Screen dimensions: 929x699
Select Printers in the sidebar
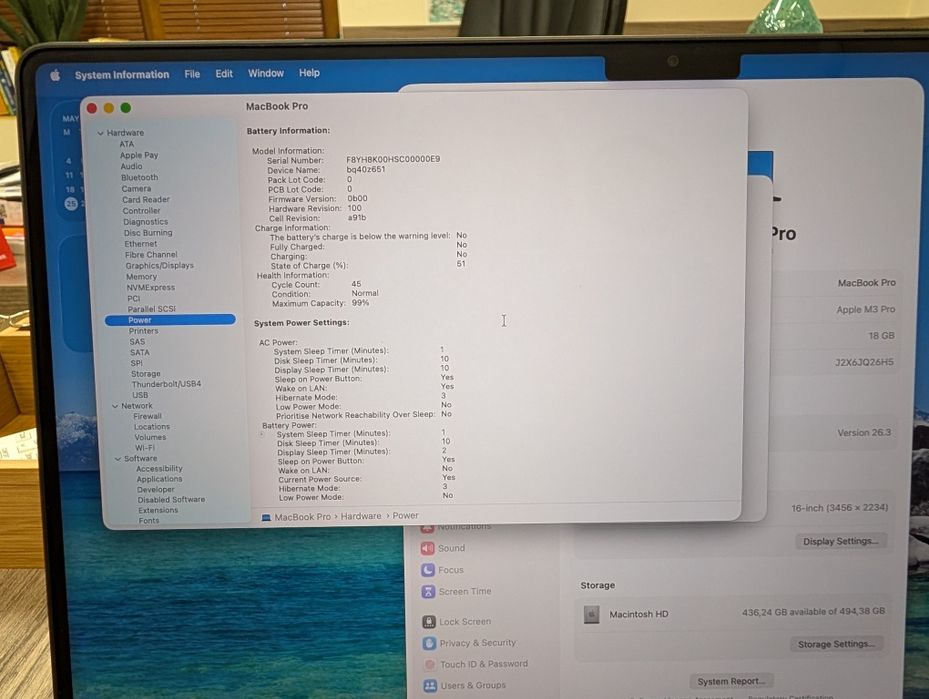143,331
